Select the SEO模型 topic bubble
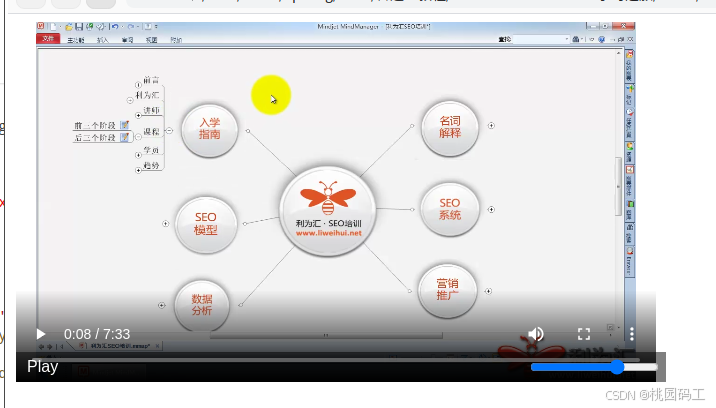 [205, 224]
